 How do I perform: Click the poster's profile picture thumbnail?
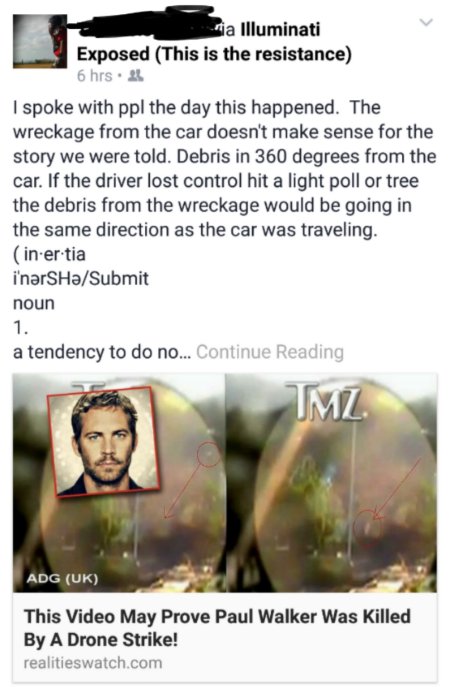40,41
